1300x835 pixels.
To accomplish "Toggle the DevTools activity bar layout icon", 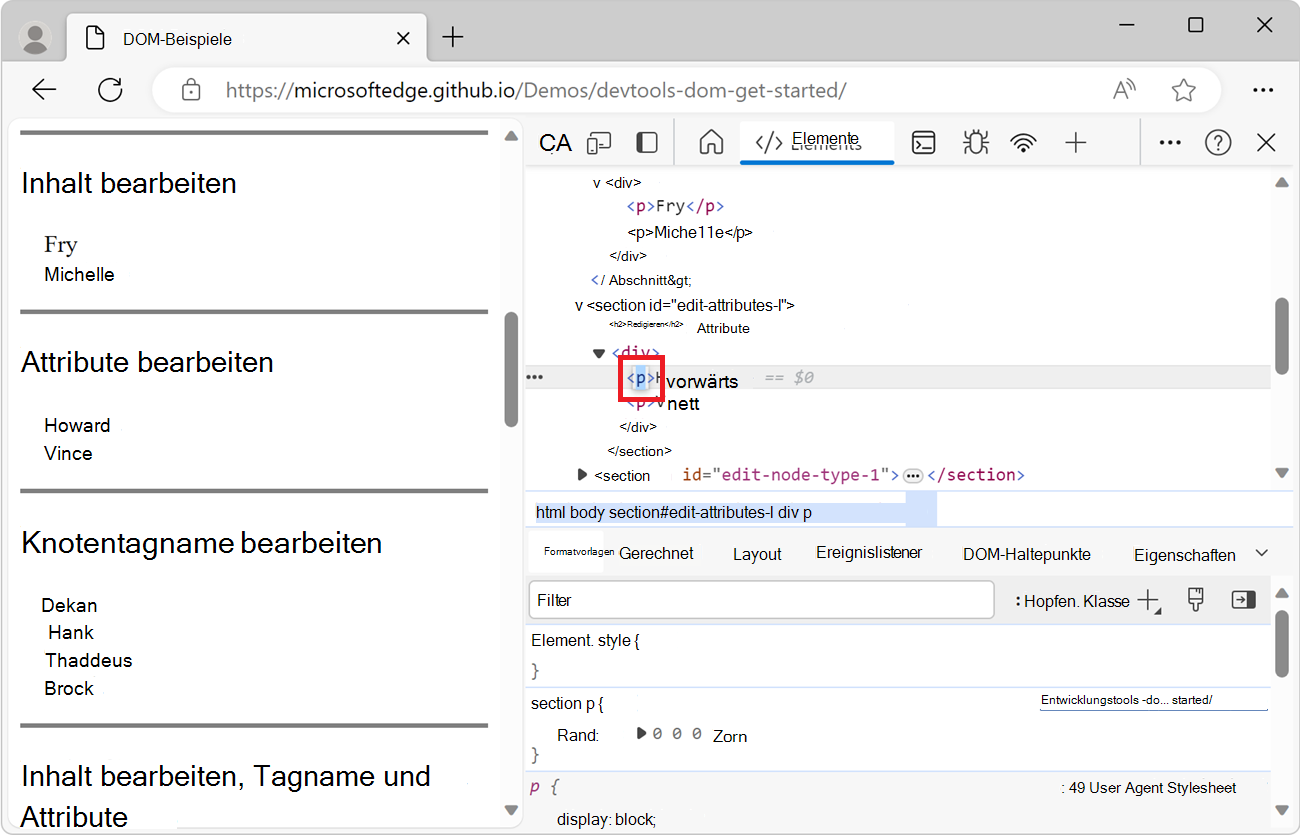I will [647, 143].
